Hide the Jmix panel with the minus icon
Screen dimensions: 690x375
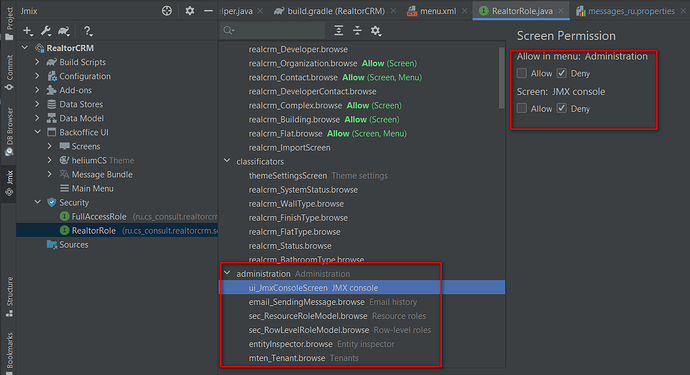tap(208, 11)
